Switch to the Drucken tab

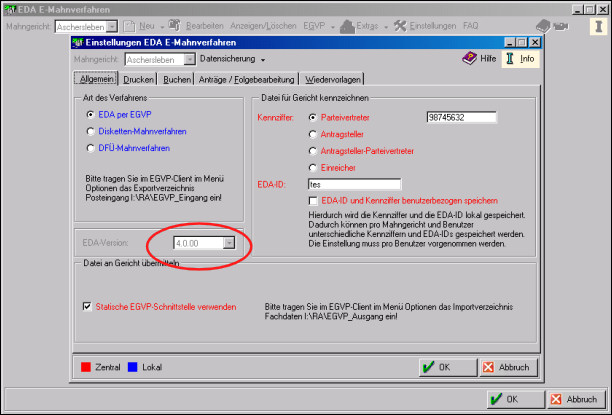pos(140,78)
